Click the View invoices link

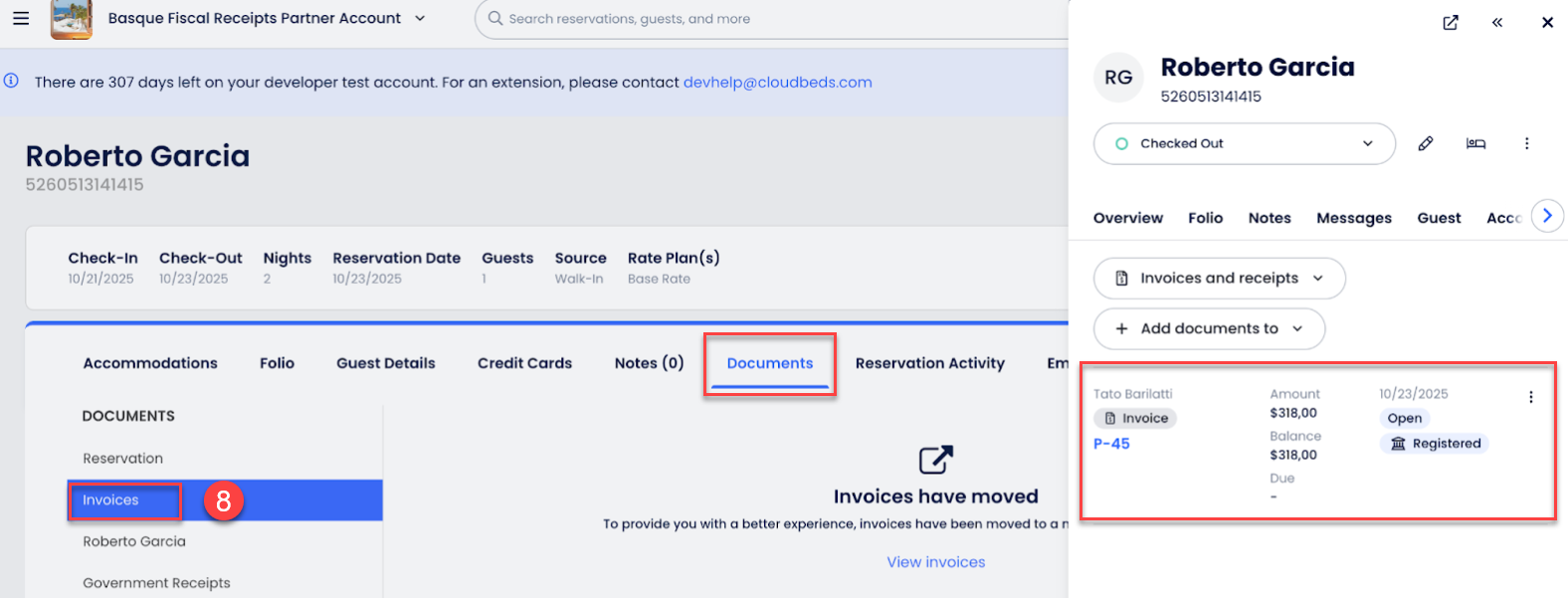pyautogui.click(x=935, y=562)
